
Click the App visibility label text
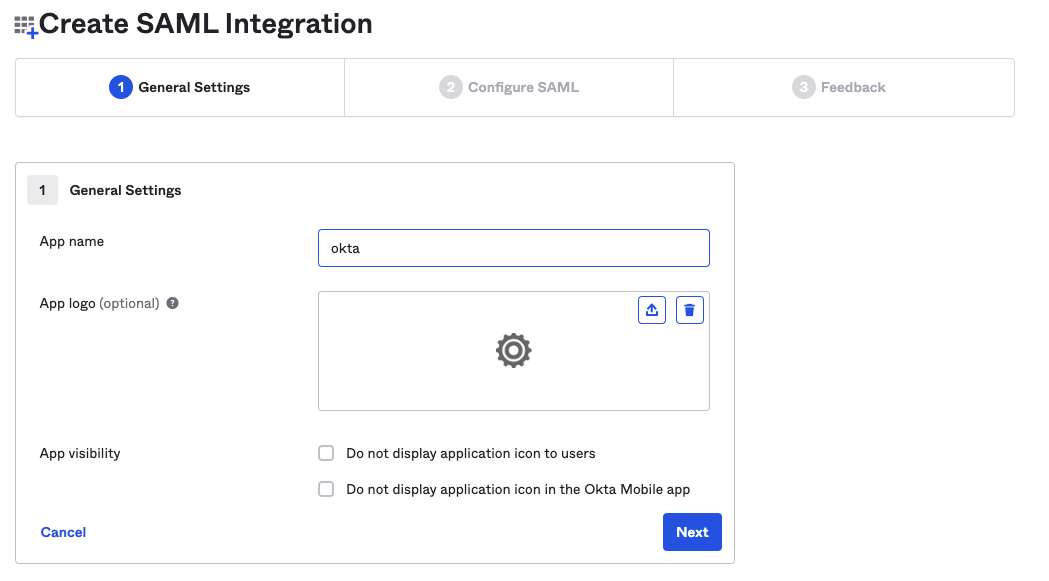point(80,453)
